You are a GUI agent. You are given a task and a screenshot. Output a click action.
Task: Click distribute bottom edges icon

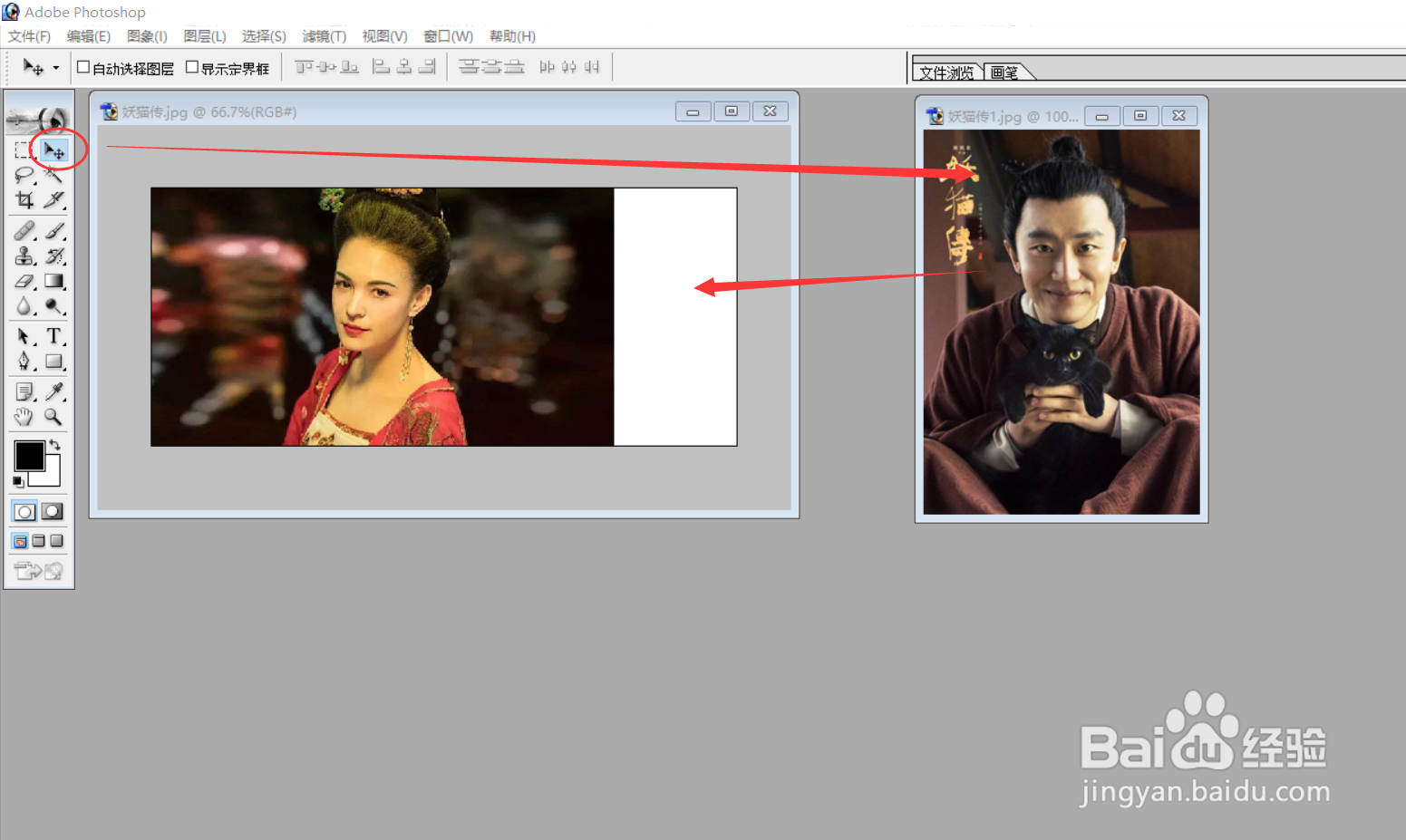[514, 67]
